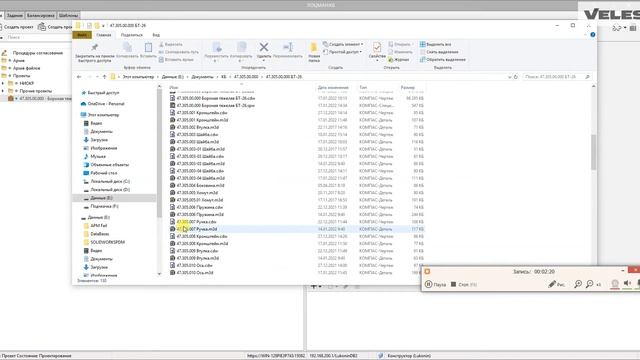Open Локальный диск (C:) in navigation pane

tap(110, 181)
